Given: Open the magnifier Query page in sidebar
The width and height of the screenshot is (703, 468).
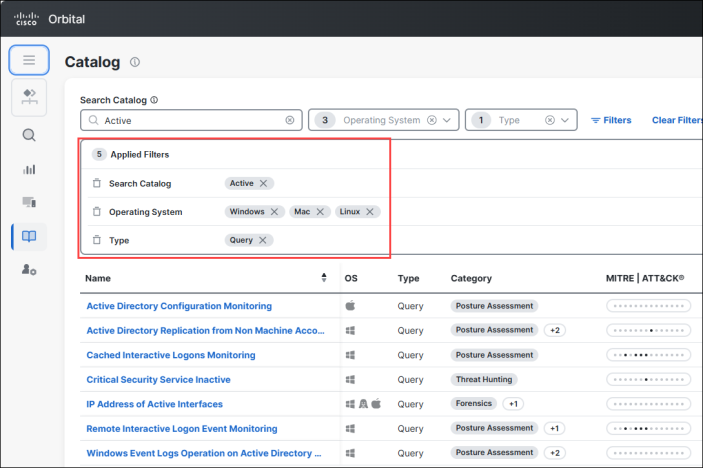Looking at the screenshot, I should click(29, 135).
